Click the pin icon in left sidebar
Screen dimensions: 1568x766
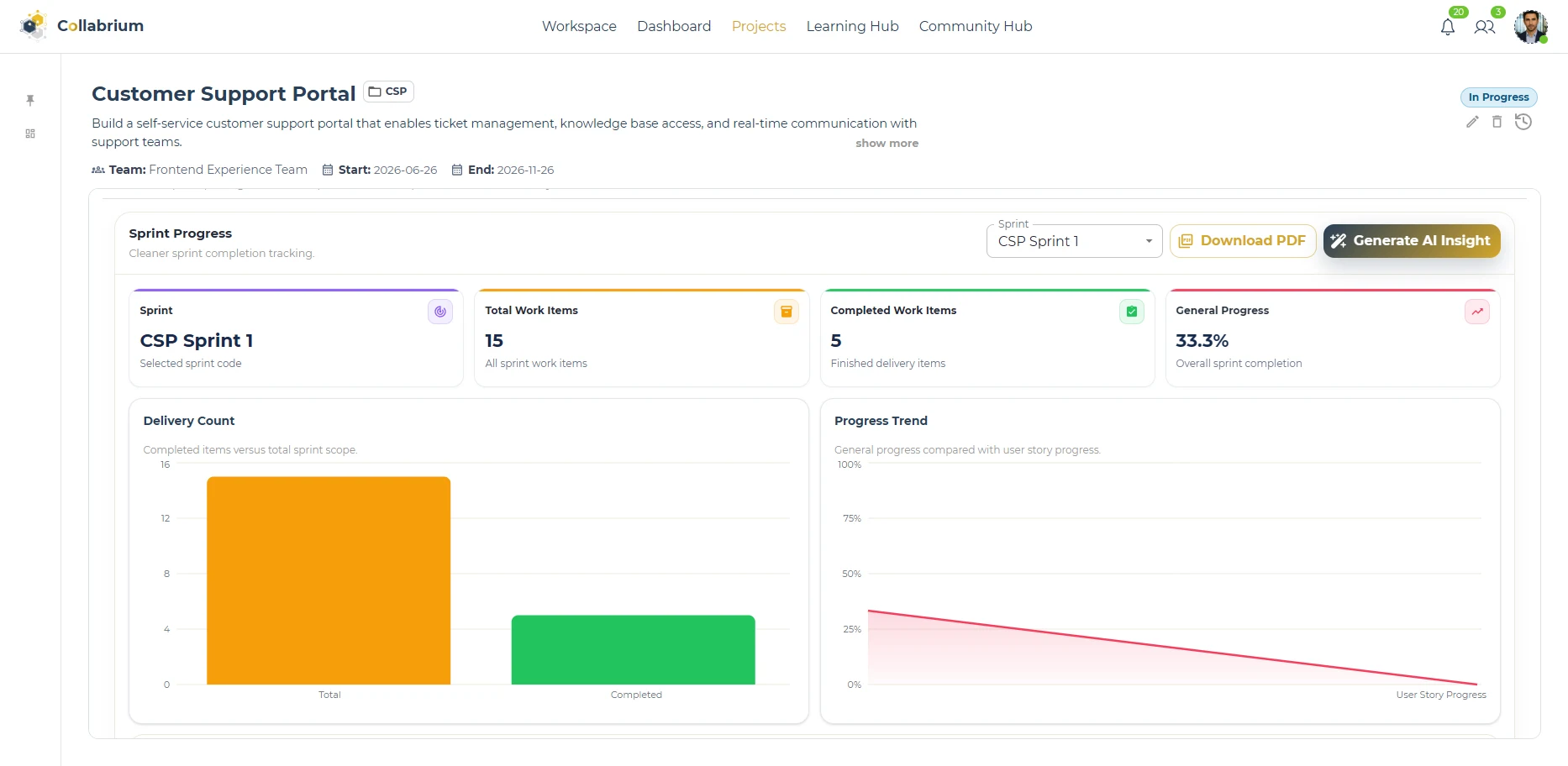pyautogui.click(x=30, y=100)
